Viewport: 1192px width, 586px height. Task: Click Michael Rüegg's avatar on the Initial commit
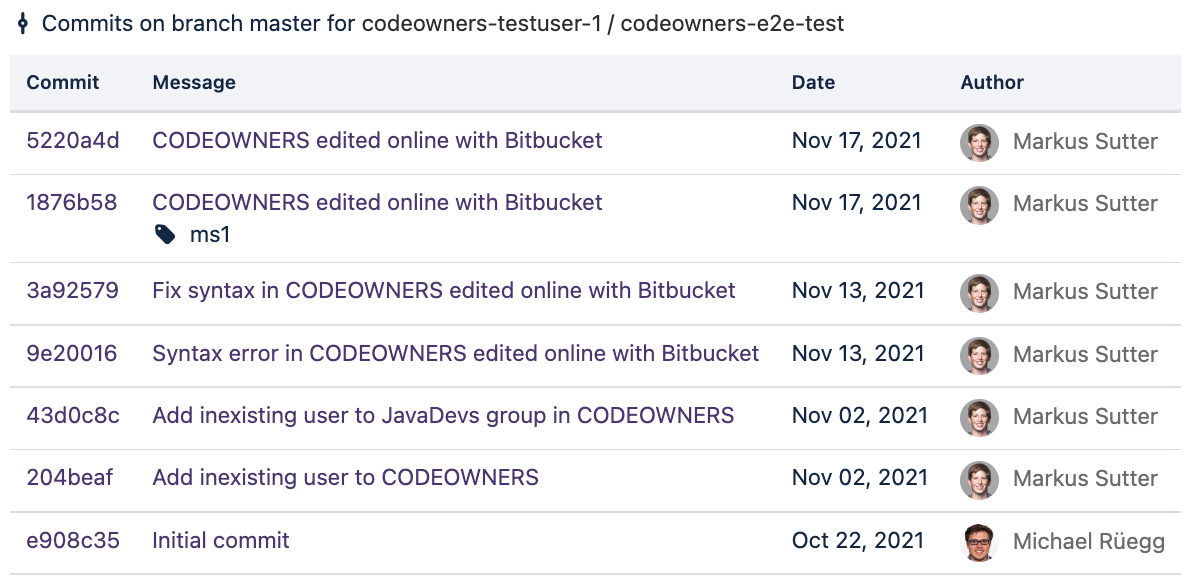tap(979, 541)
